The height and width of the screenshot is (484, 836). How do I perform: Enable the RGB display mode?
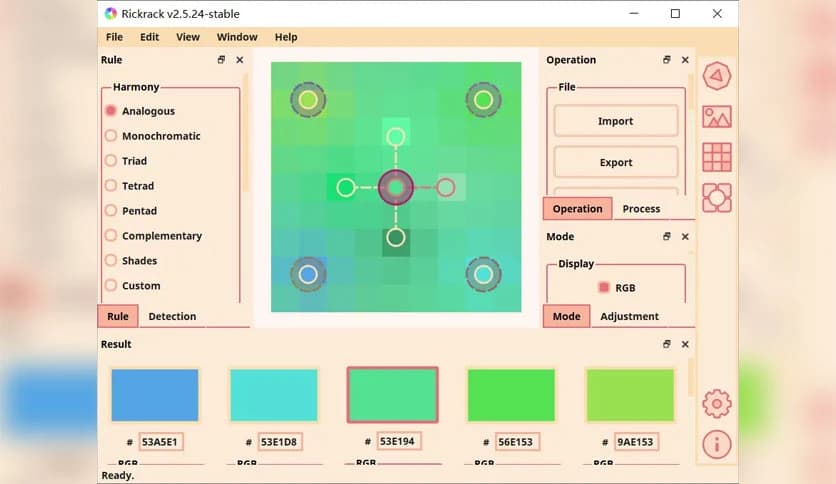tap(603, 288)
